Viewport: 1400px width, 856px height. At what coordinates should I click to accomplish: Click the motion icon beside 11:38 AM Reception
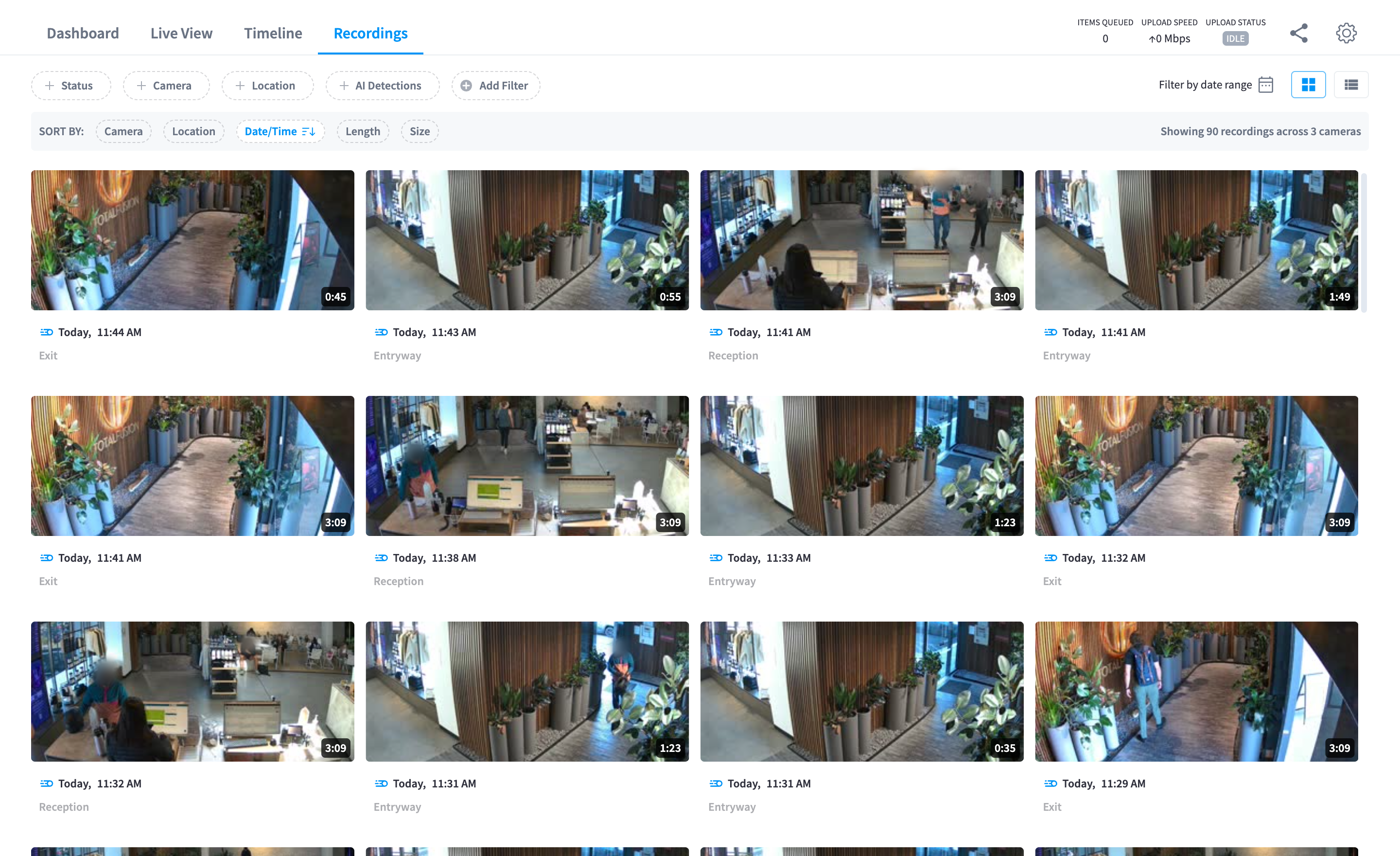(x=381, y=557)
